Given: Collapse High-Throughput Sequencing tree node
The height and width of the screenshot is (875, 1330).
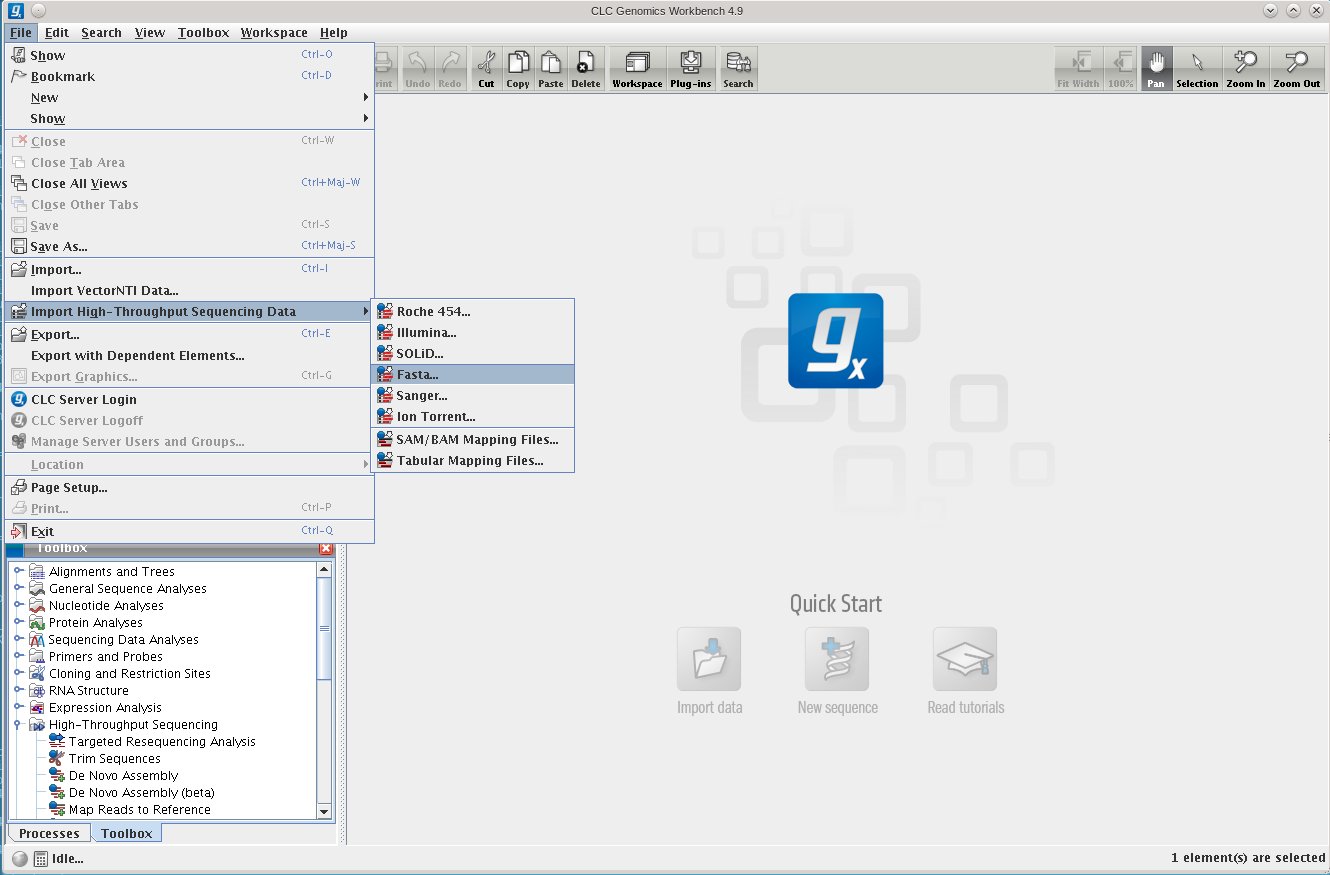Looking at the screenshot, I should [x=18, y=724].
